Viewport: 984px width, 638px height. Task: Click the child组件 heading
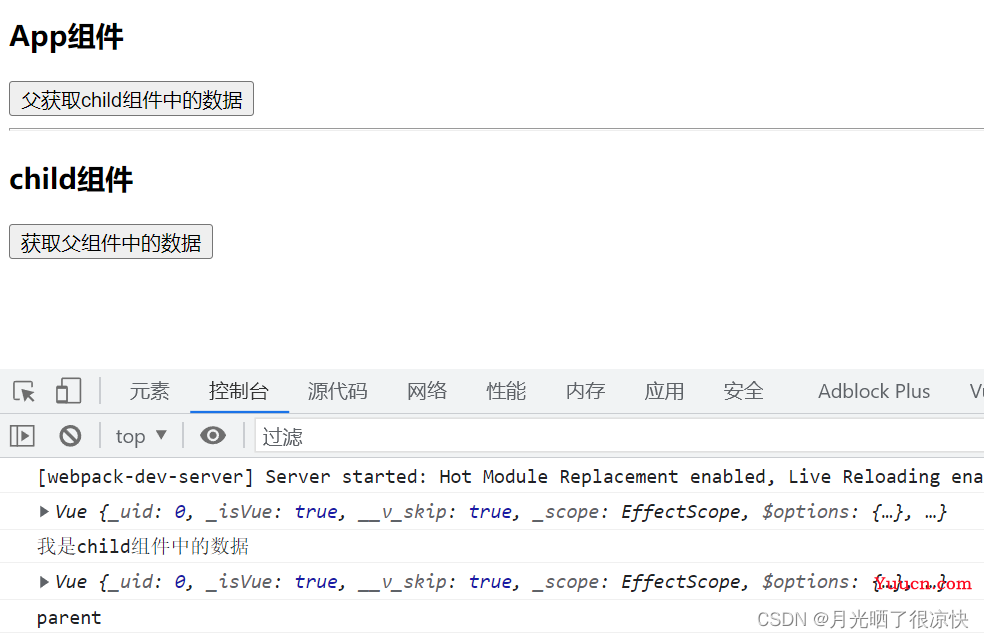pos(71,179)
